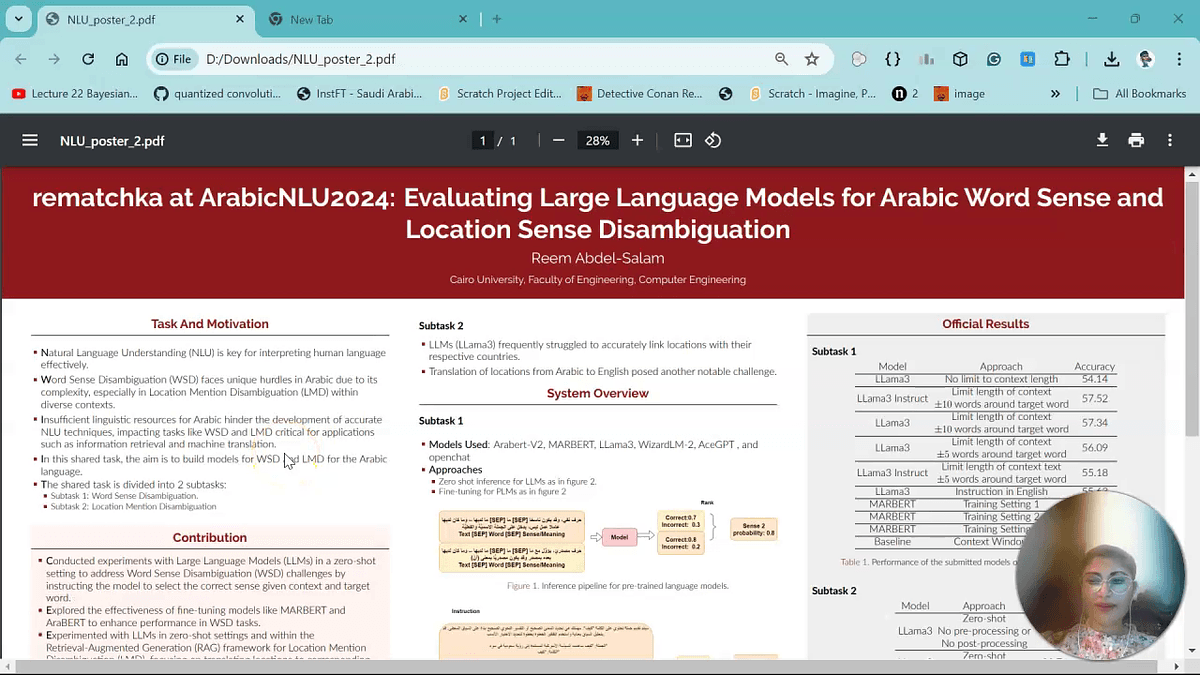Open Chrome downloads panel

[1112, 59]
